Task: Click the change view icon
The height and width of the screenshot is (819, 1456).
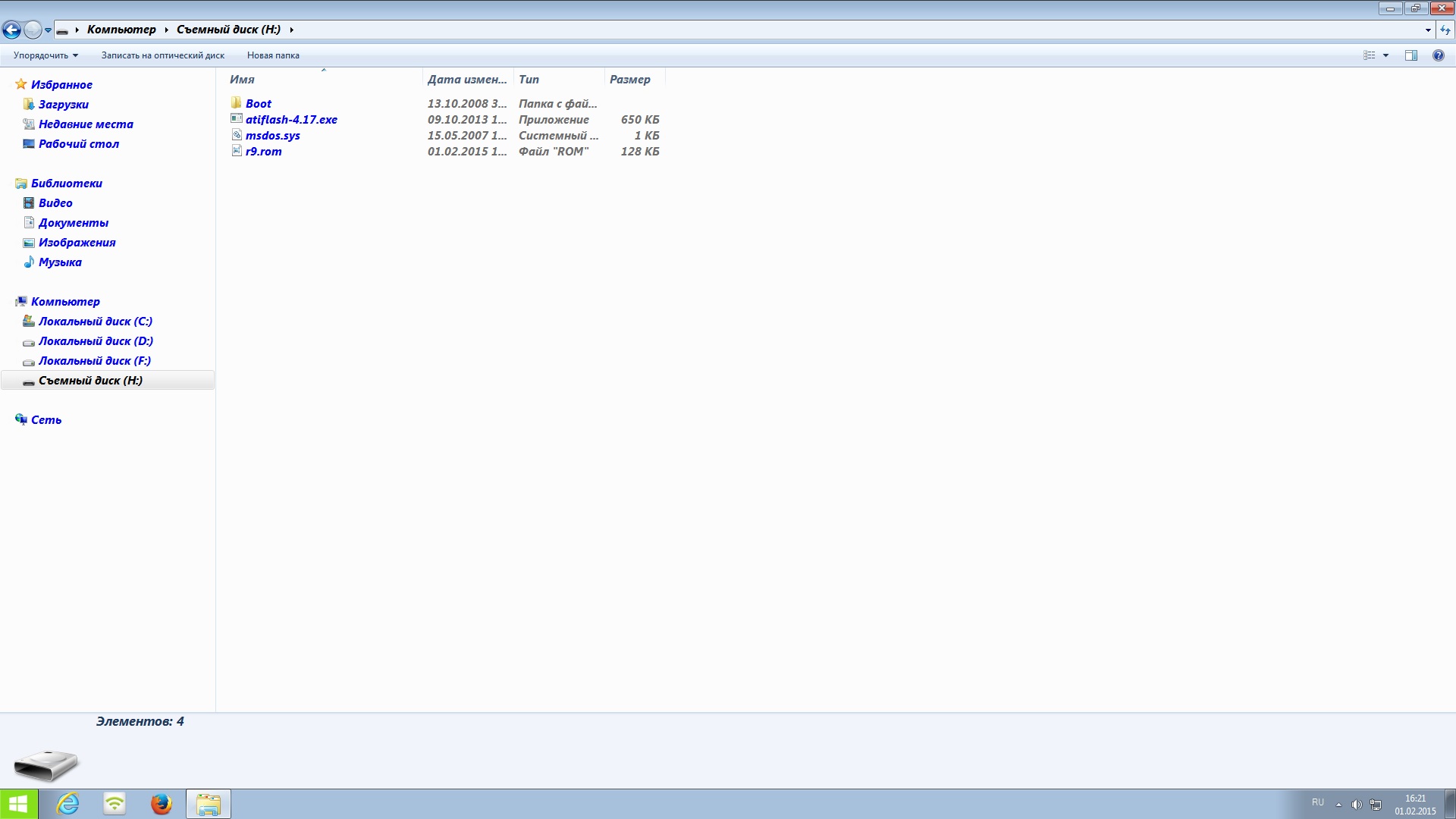Action: (1370, 55)
